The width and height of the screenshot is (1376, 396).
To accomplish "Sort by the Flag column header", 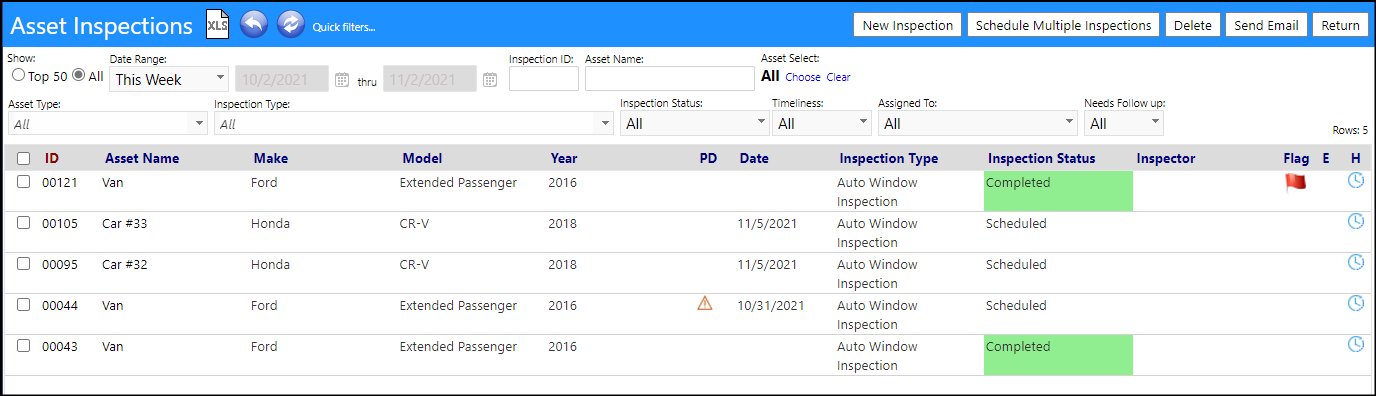I will (1296, 158).
